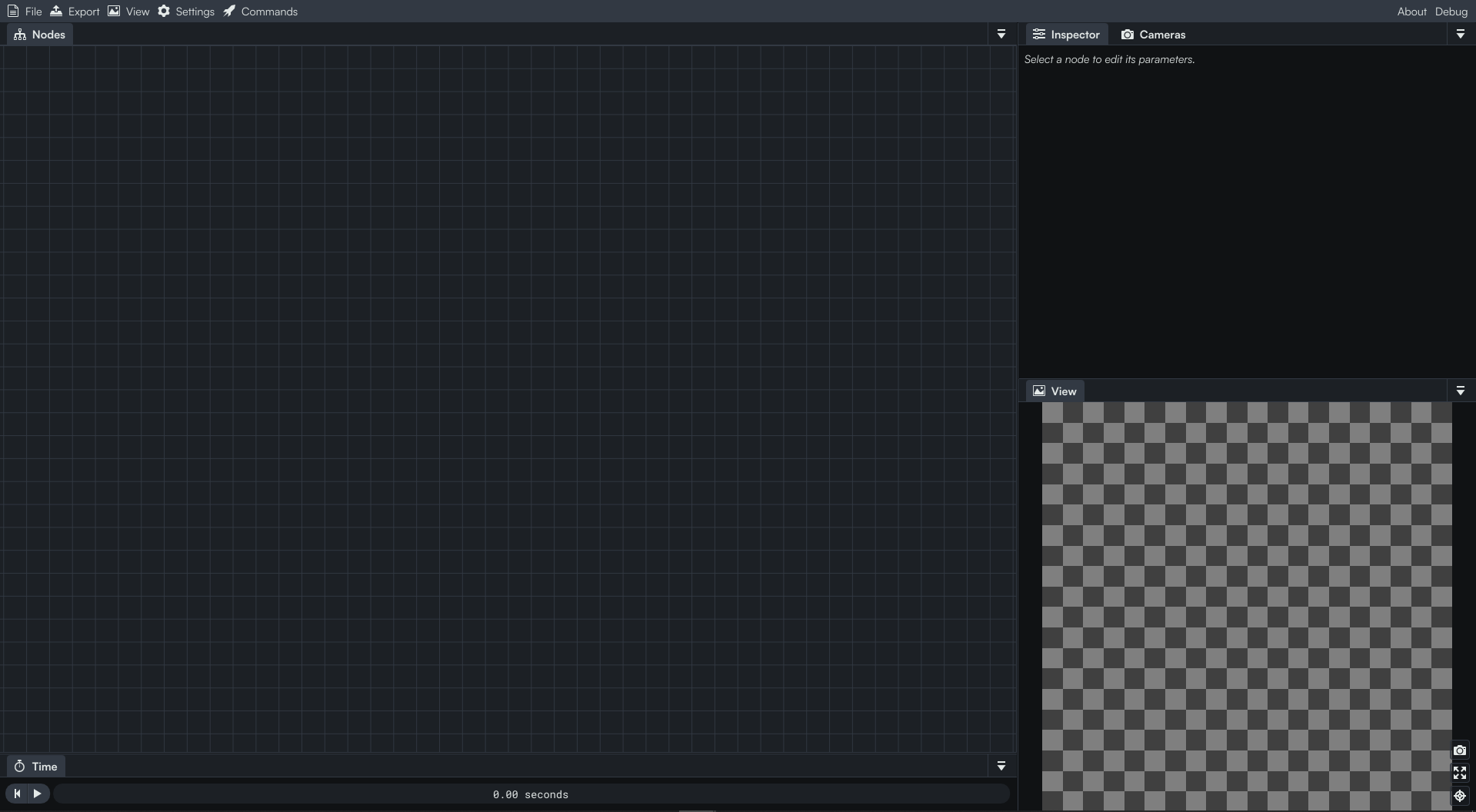Select the View panel tab
The width and height of the screenshot is (1476, 812).
click(x=1055, y=391)
